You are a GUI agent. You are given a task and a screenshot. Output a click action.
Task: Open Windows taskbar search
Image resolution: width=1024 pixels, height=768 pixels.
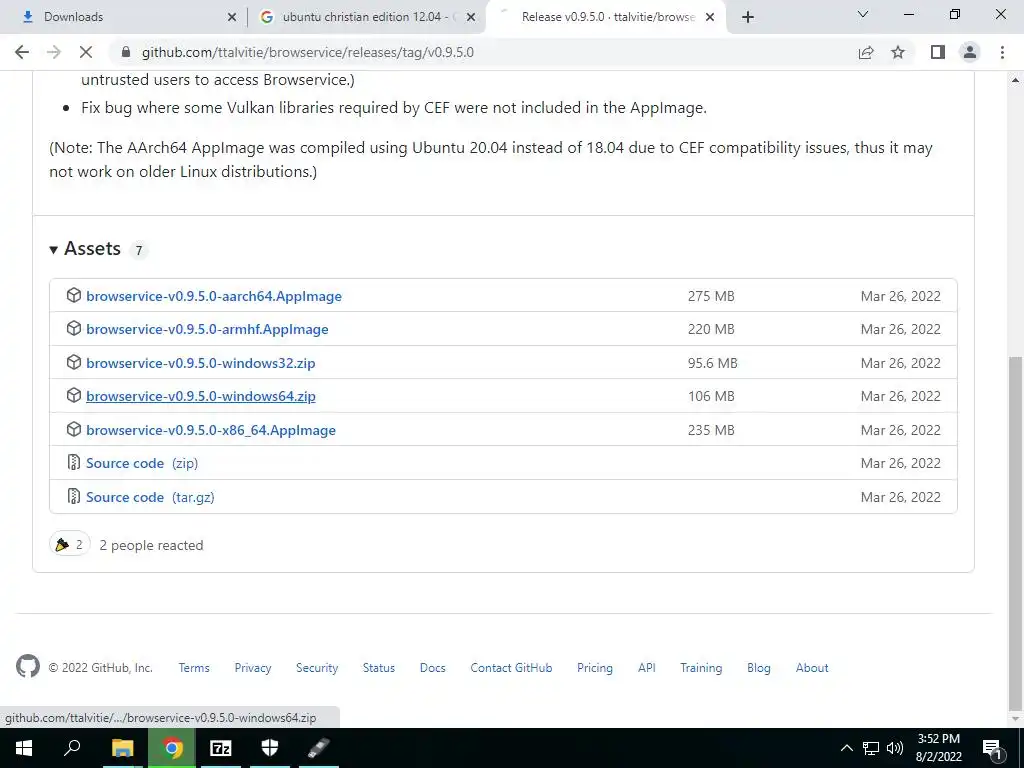pyautogui.click(x=72, y=748)
